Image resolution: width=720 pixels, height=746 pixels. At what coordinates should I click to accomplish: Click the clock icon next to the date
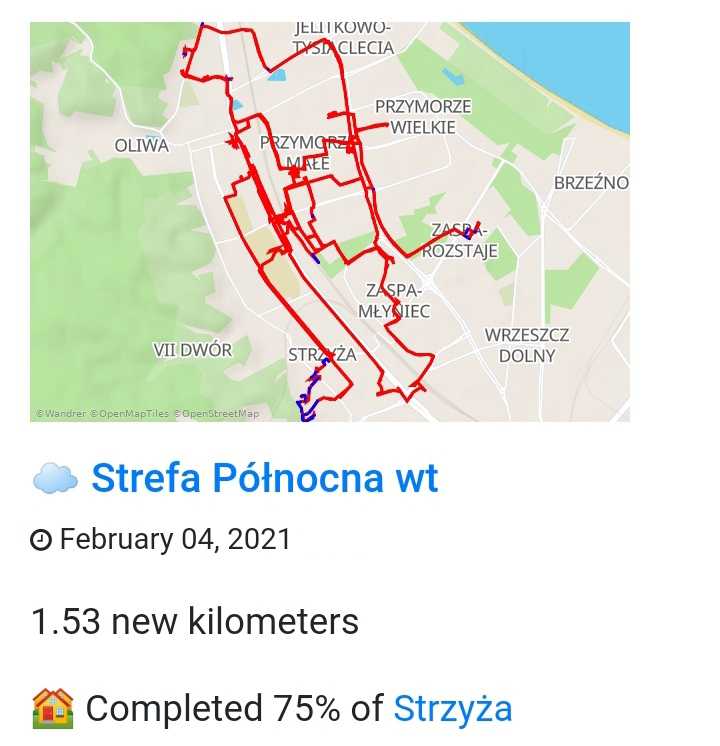click(40, 540)
